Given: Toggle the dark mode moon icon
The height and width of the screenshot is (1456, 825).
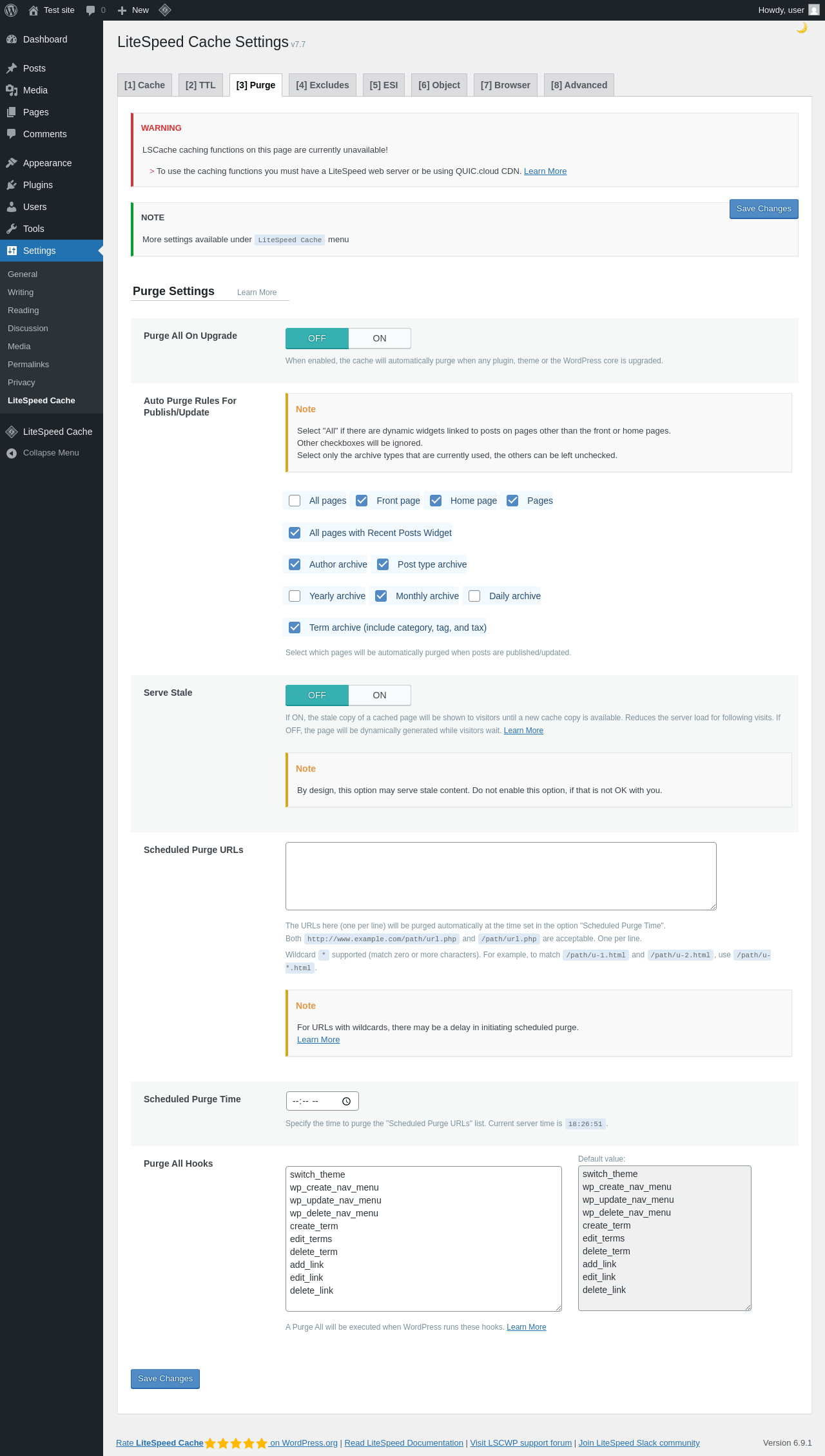Looking at the screenshot, I should [x=802, y=27].
